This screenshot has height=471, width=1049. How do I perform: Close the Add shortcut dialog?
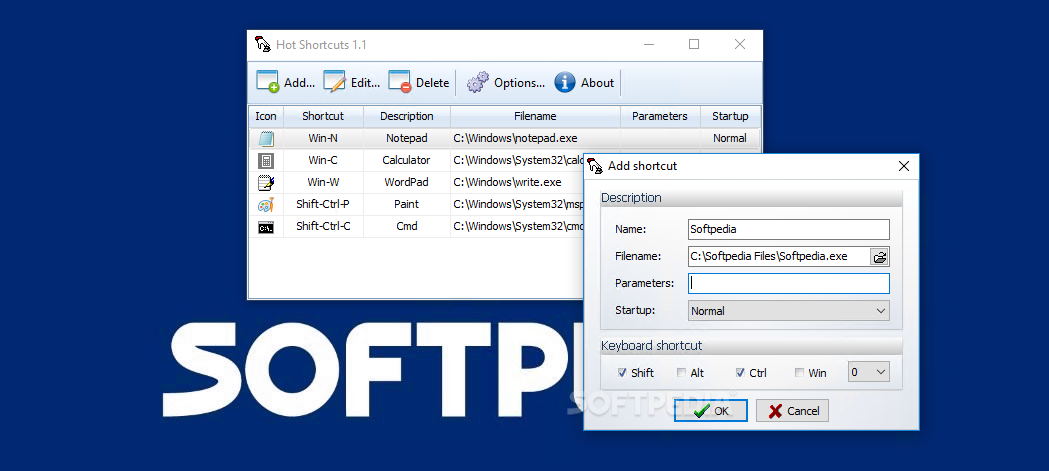pyautogui.click(x=903, y=166)
